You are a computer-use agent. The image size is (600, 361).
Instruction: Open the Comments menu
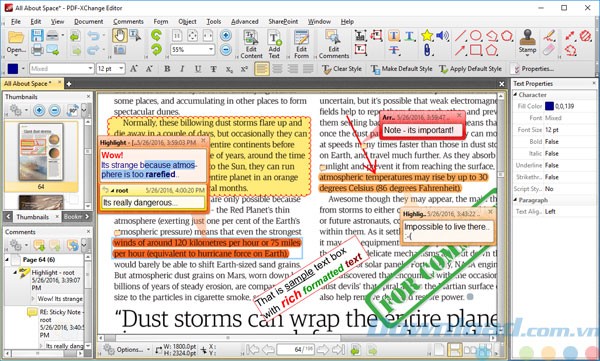[x=128, y=21]
